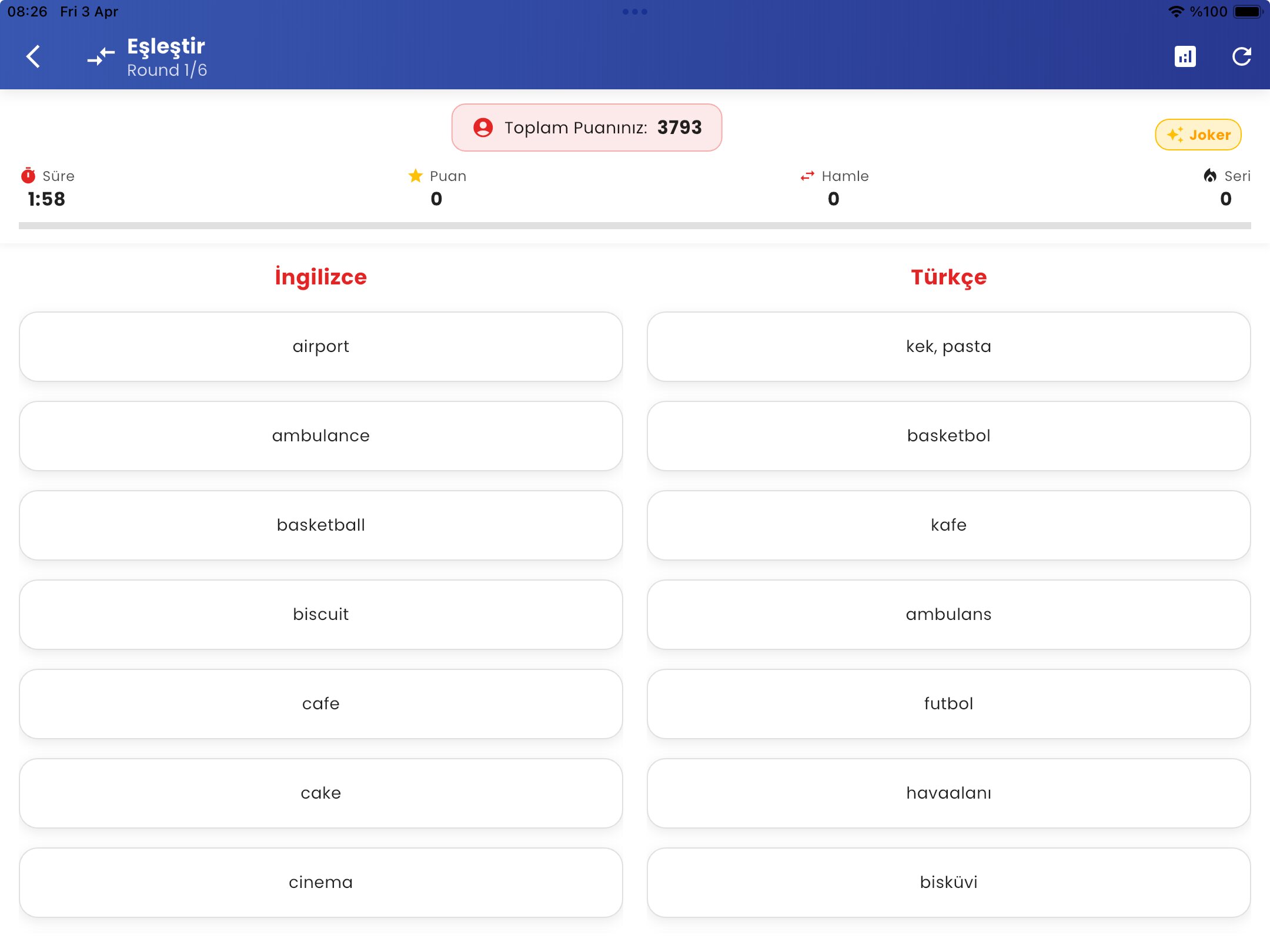The image size is (1270, 952).
Task: Tap the back arrow icon
Action: click(x=34, y=57)
